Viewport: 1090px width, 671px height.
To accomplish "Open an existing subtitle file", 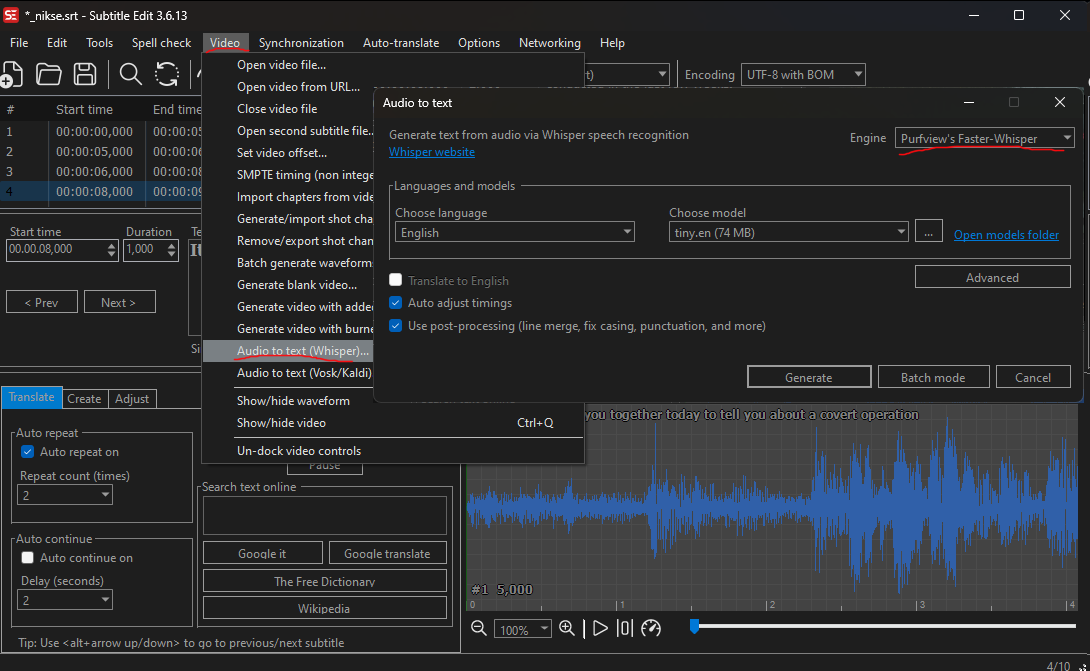I will (x=49, y=74).
